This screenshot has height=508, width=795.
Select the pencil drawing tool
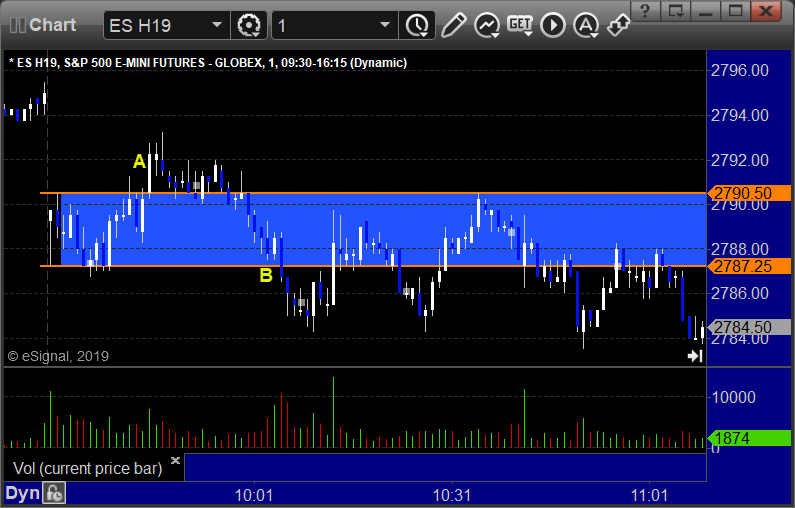click(453, 25)
